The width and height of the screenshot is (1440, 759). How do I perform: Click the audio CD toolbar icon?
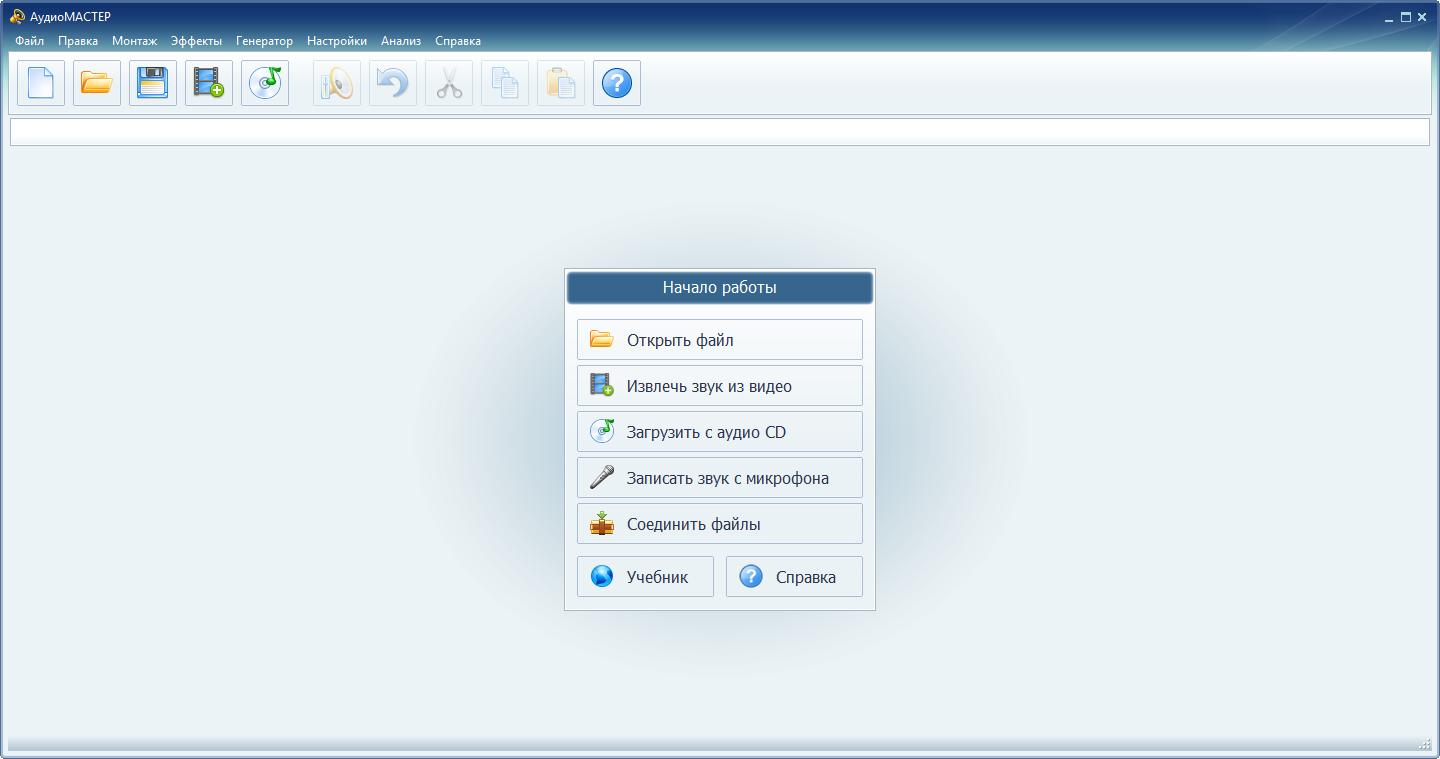click(x=265, y=83)
